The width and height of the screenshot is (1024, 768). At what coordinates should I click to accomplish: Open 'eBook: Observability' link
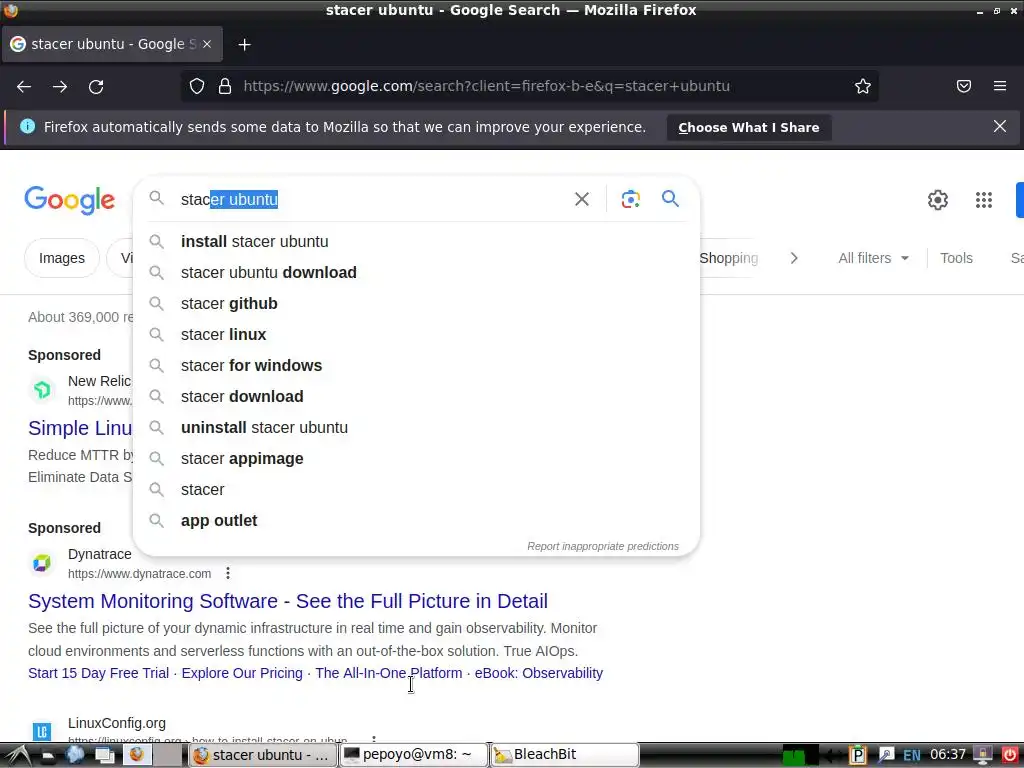(539, 673)
